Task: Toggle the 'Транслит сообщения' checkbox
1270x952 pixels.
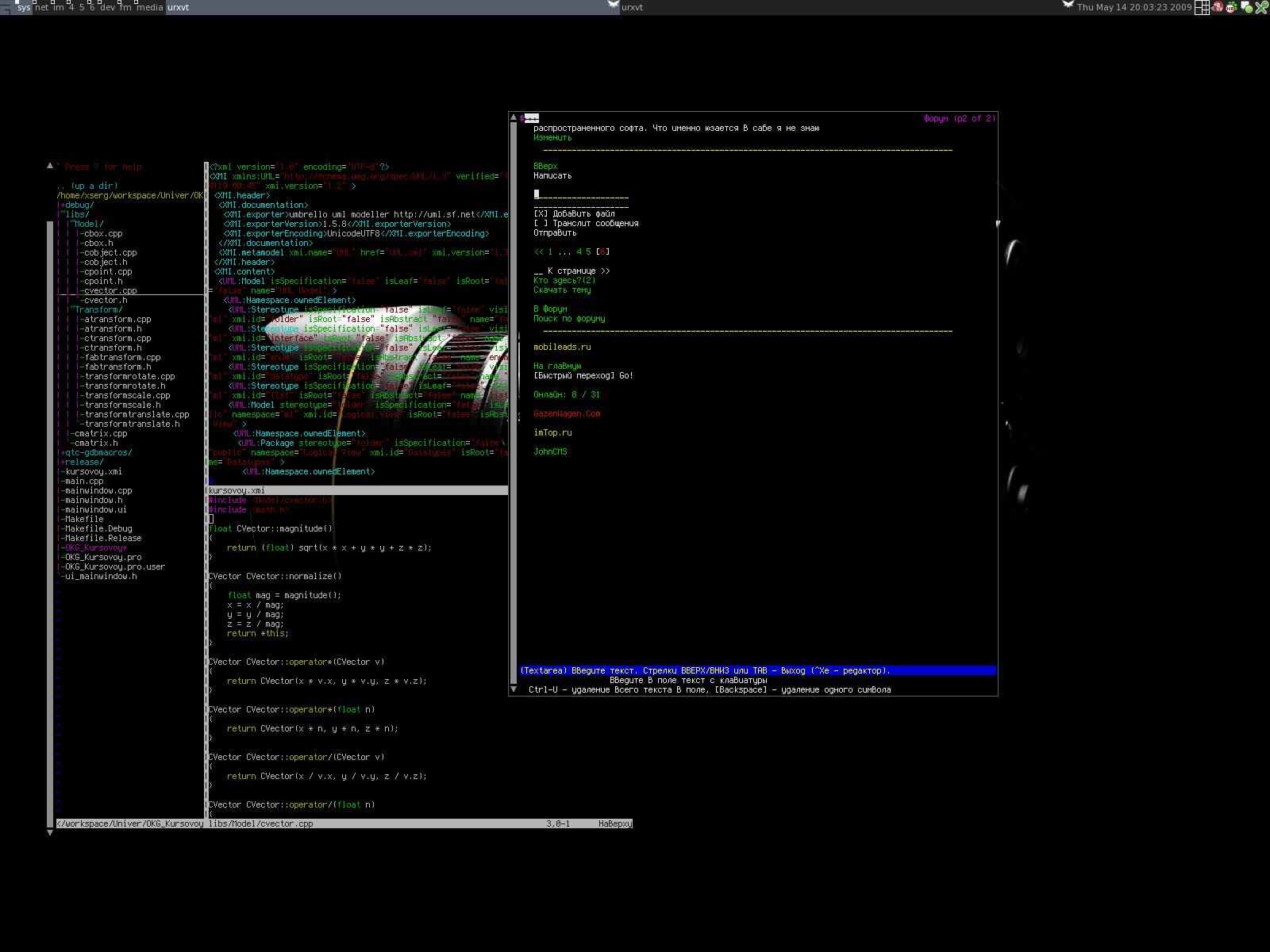Action: point(541,224)
